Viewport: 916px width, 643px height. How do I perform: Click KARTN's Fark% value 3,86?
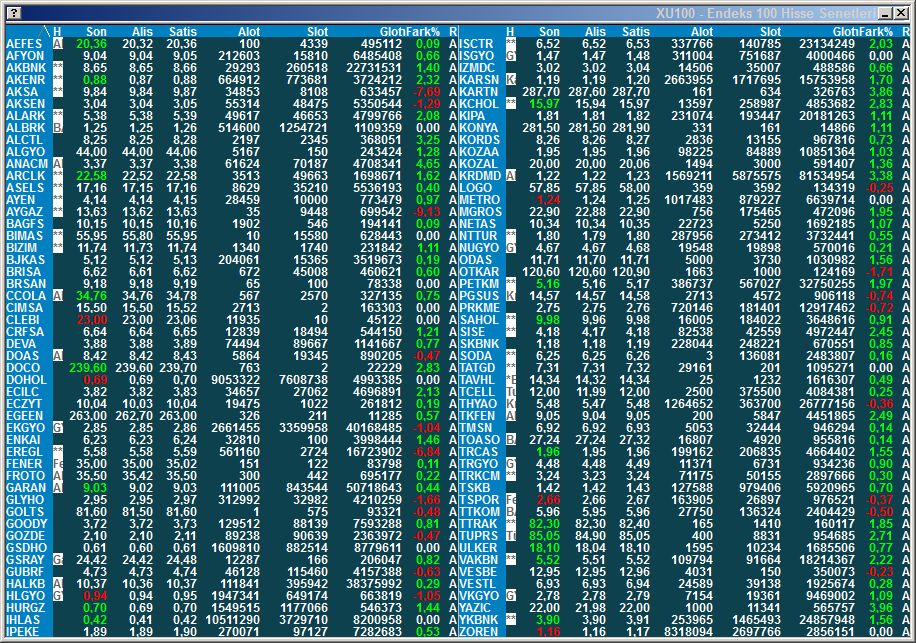(880, 92)
